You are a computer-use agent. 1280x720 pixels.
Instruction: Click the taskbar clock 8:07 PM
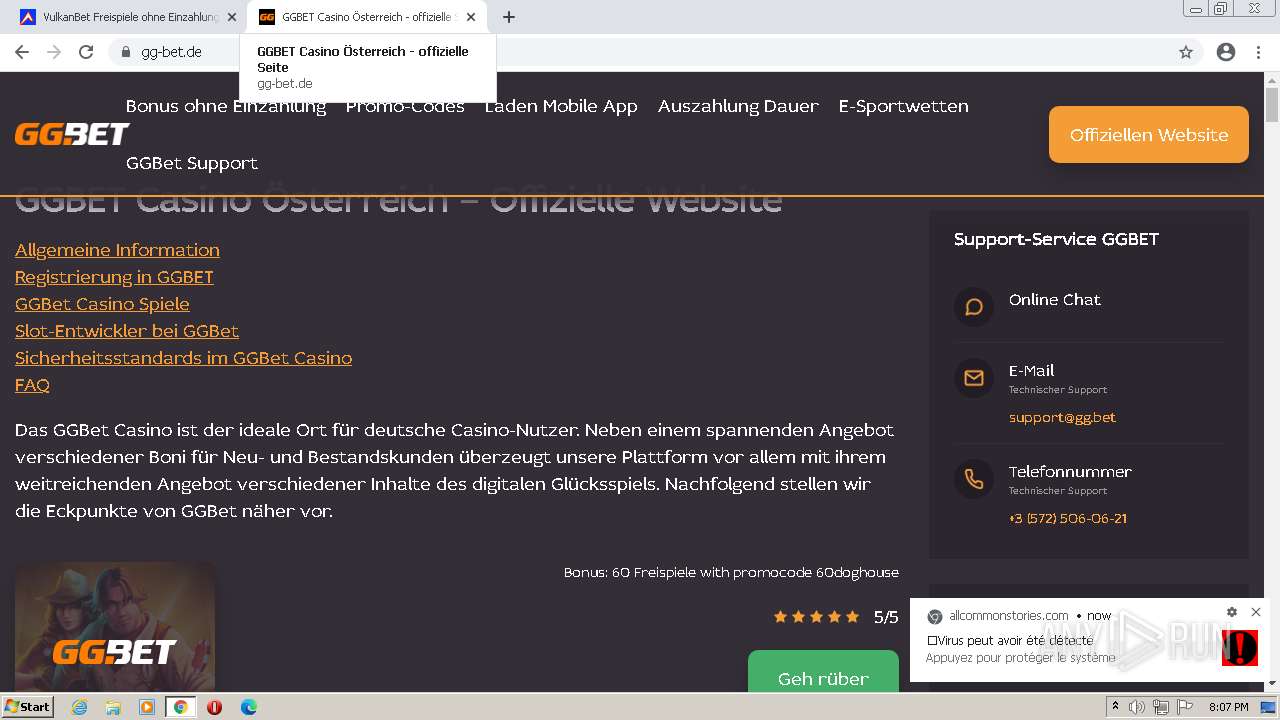(1228, 707)
